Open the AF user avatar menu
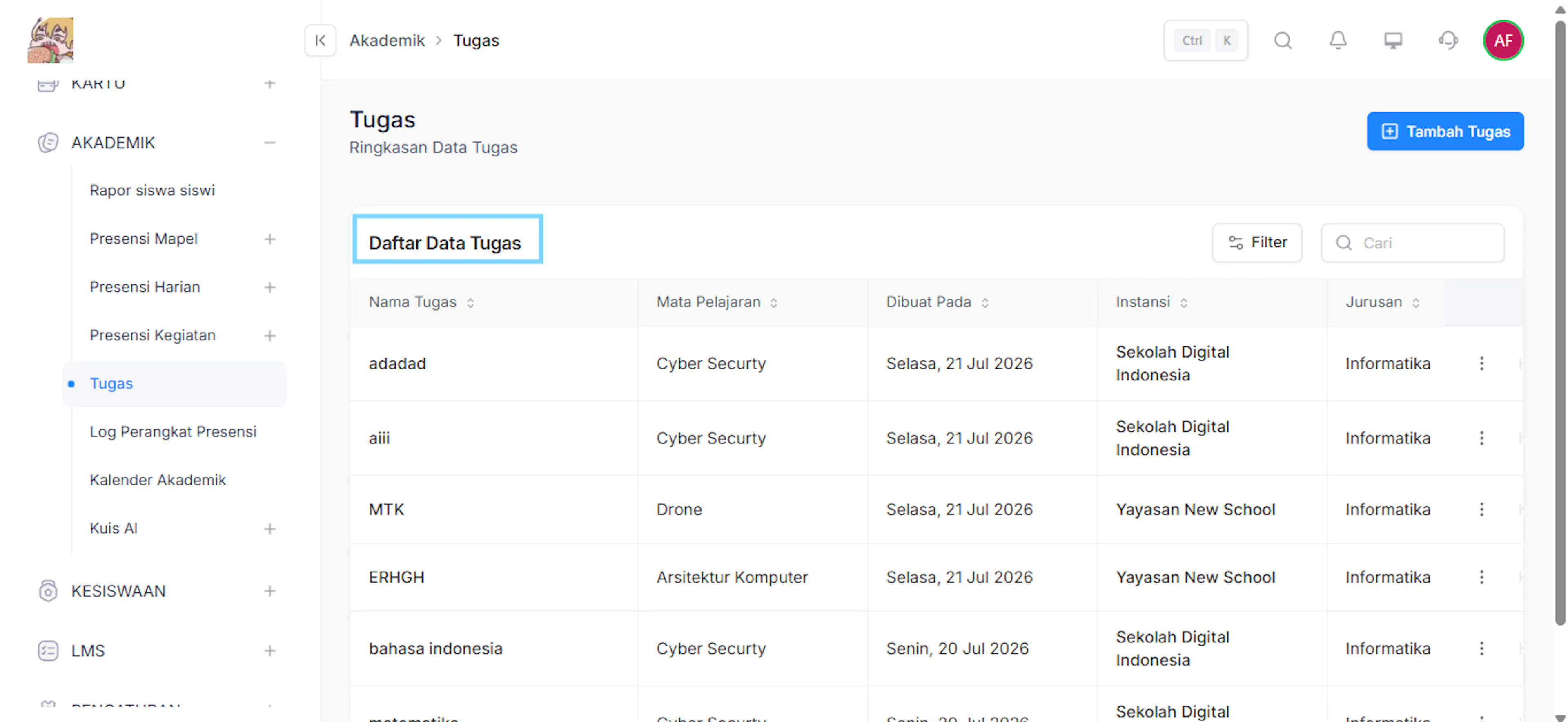The image size is (1568, 722). coord(1503,40)
